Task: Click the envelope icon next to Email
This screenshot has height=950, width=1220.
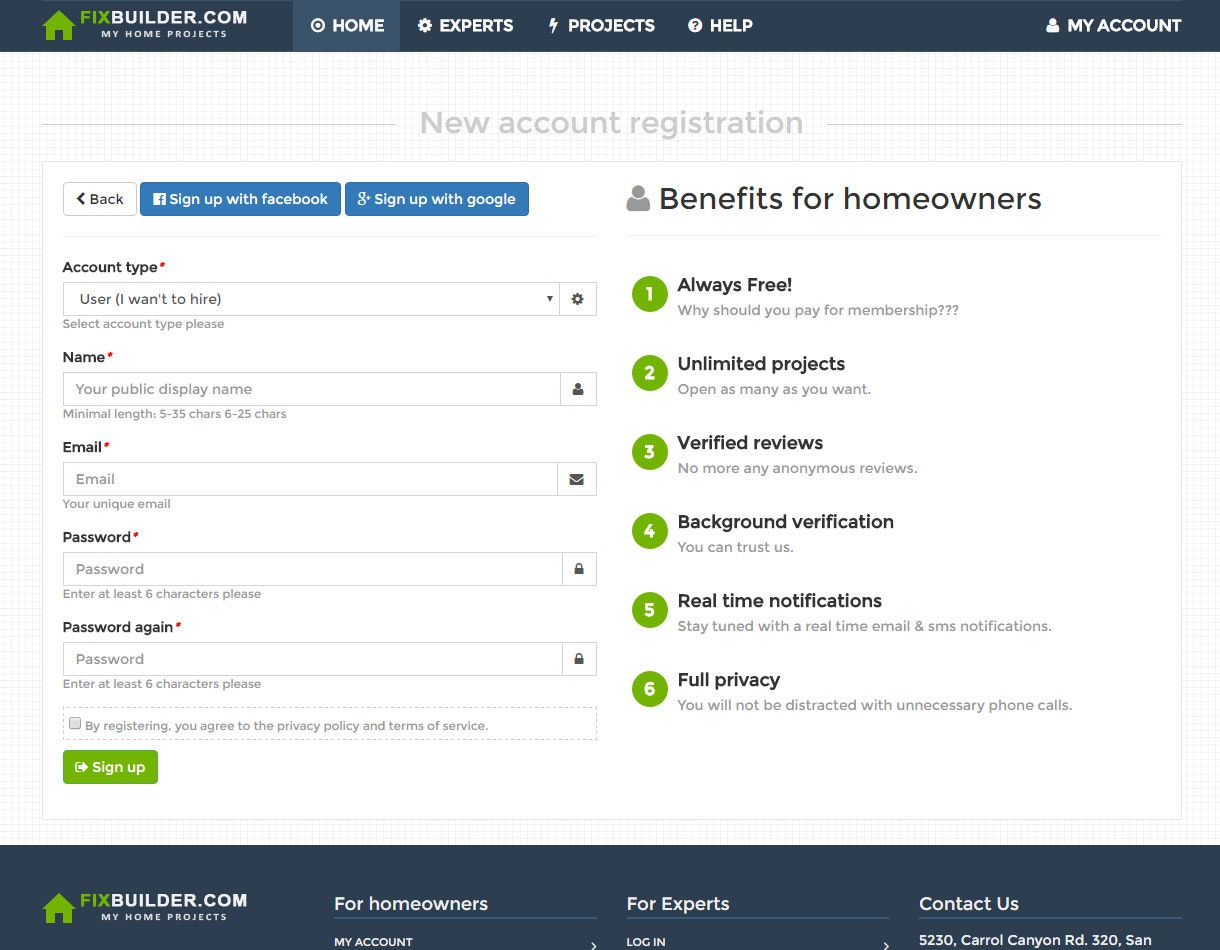Action: point(578,478)
